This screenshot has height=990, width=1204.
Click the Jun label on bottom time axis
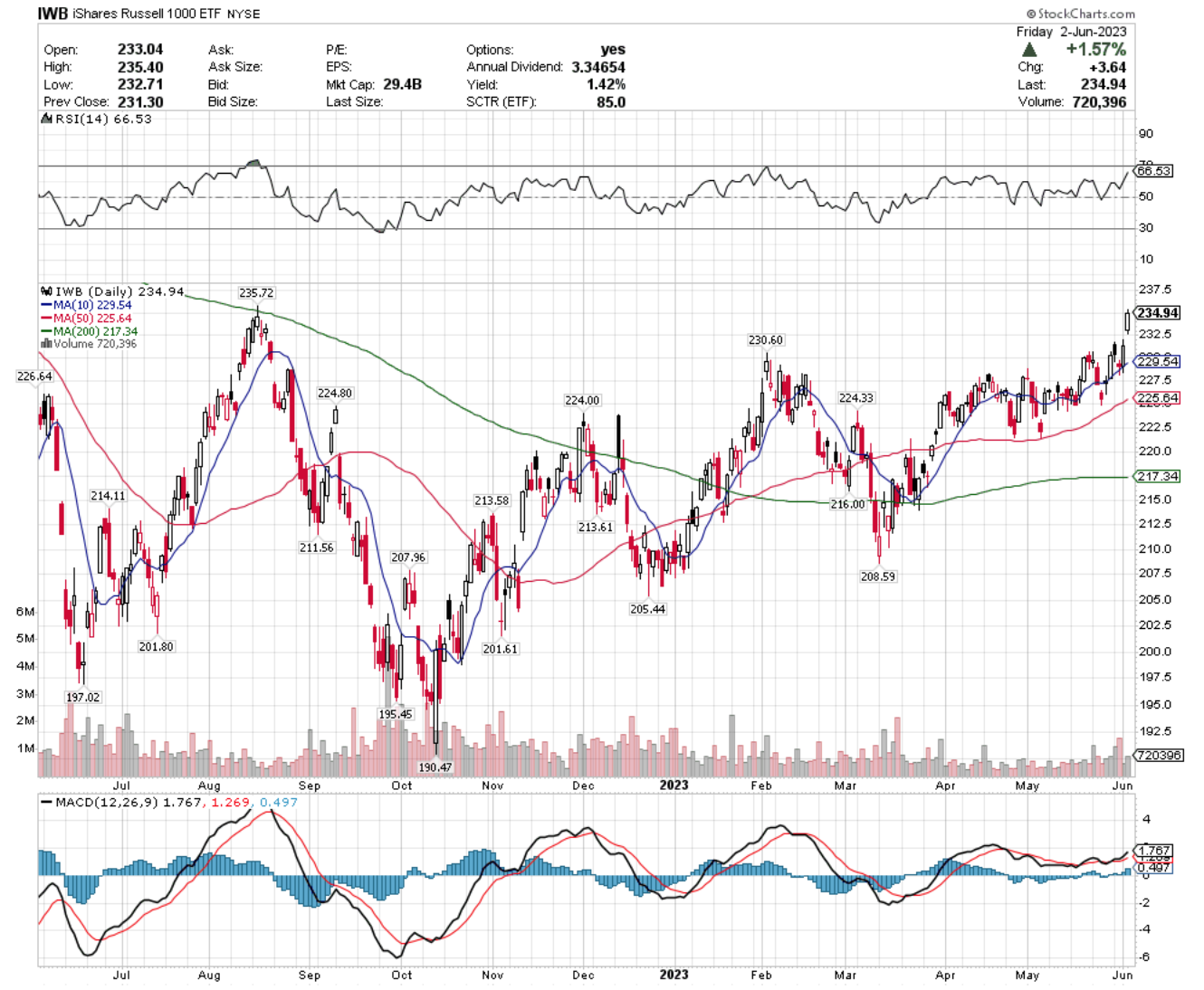pyautogui.click(x=1123, y=975)
